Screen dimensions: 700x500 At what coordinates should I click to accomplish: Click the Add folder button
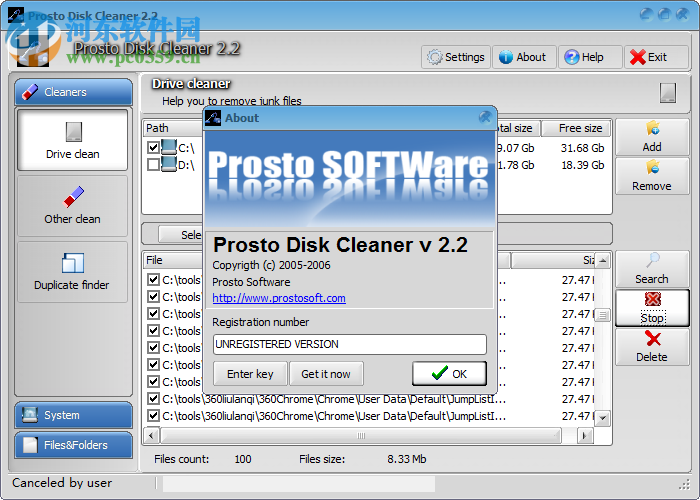click(x=652, y=137)
